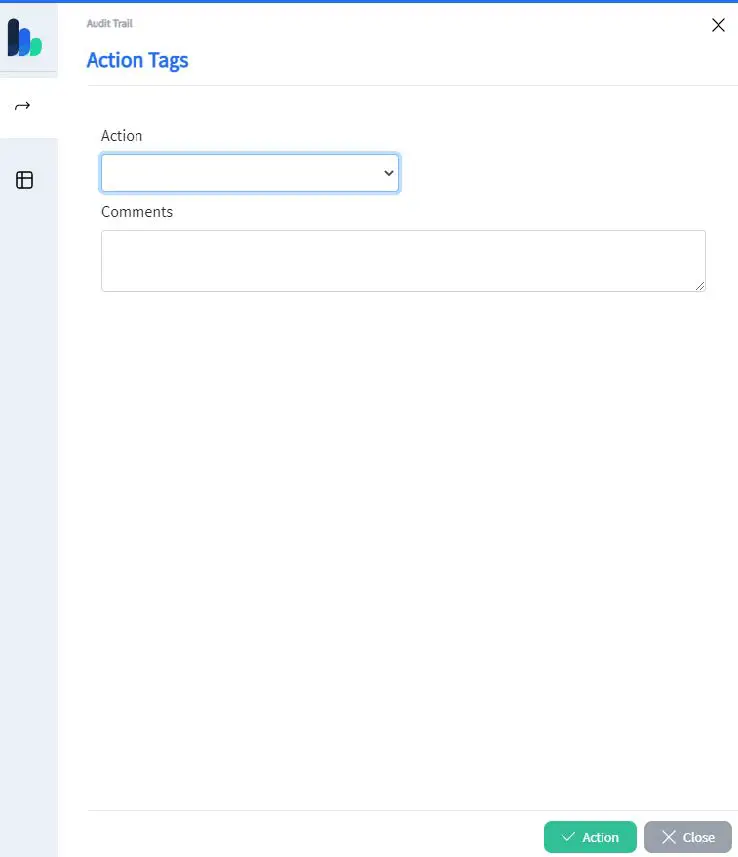Open the table layout sidebar icon
This screenshot has width=738, height=857.
pos(24,180)
